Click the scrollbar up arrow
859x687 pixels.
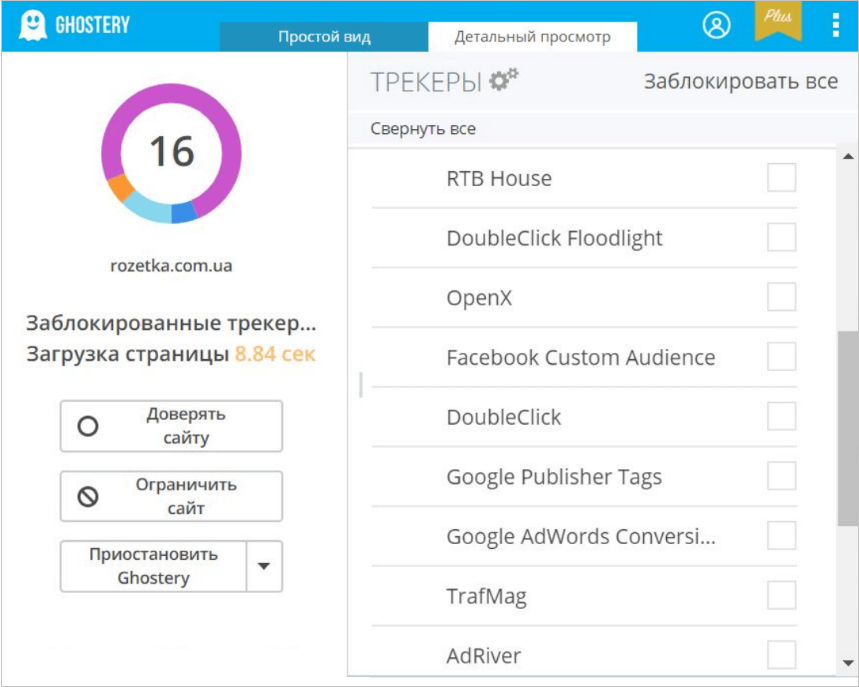pos(848,157)
